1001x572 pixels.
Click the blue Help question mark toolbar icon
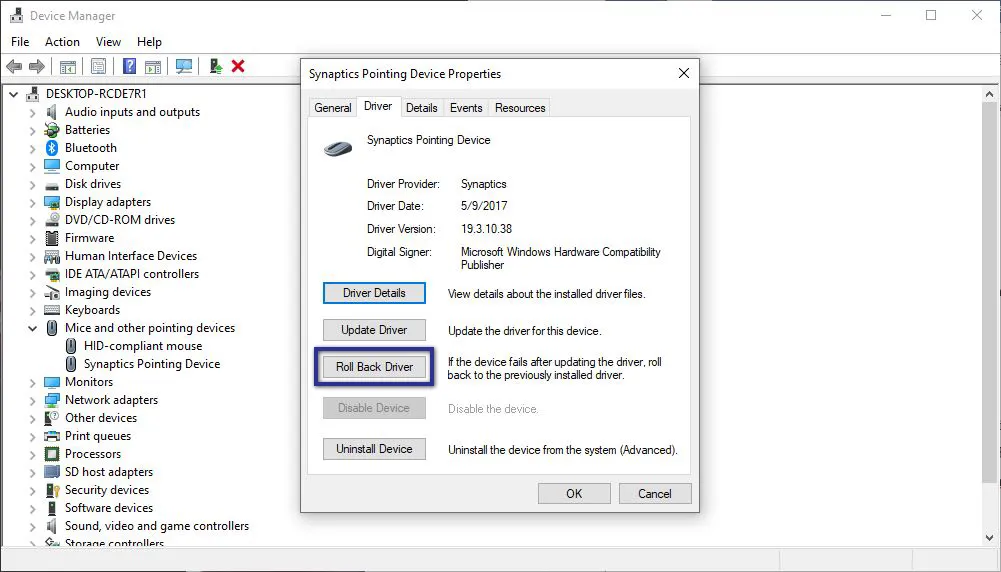point(130,66)
